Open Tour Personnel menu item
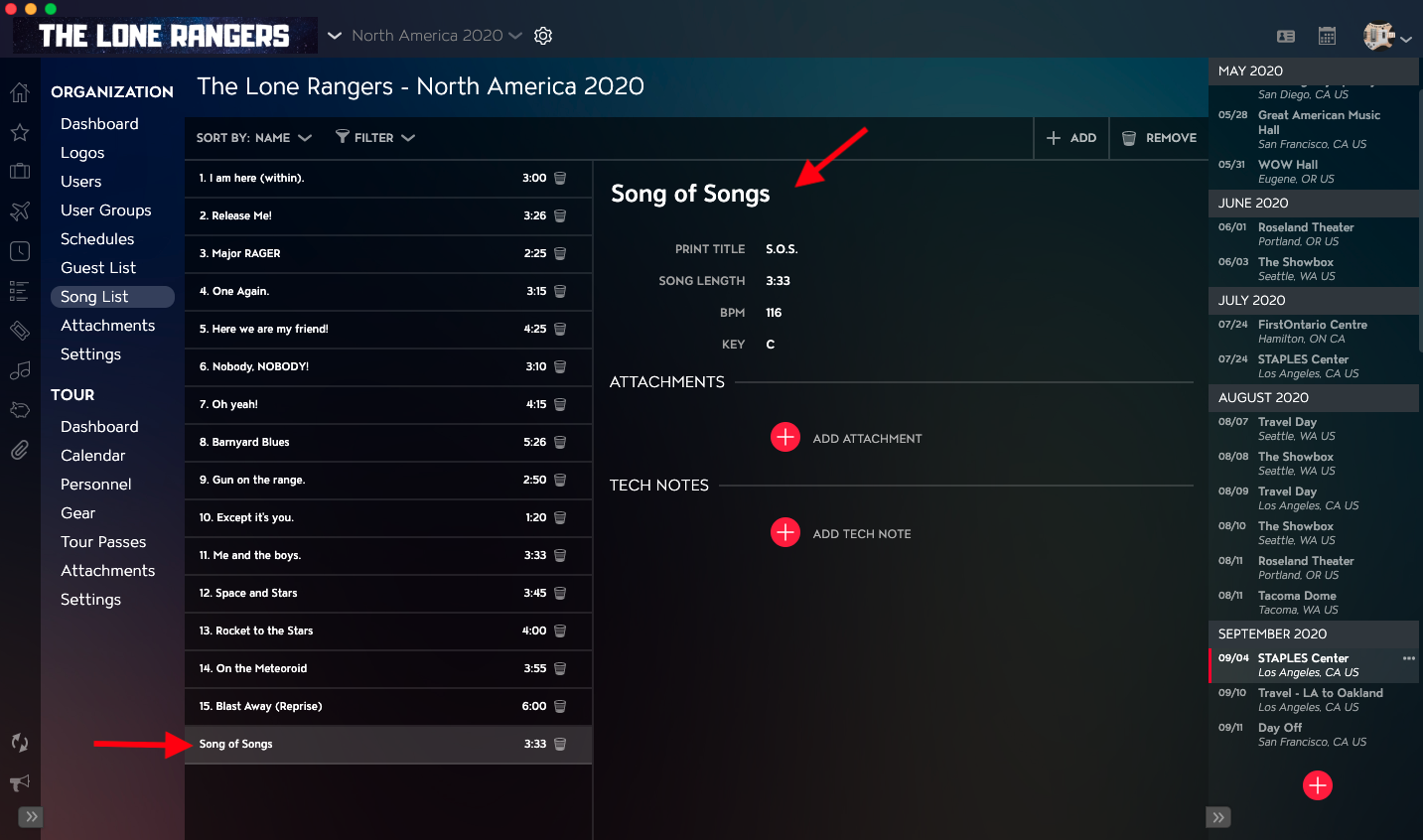The height and width of the screenshot is (840, 1423). click(96, 485)
